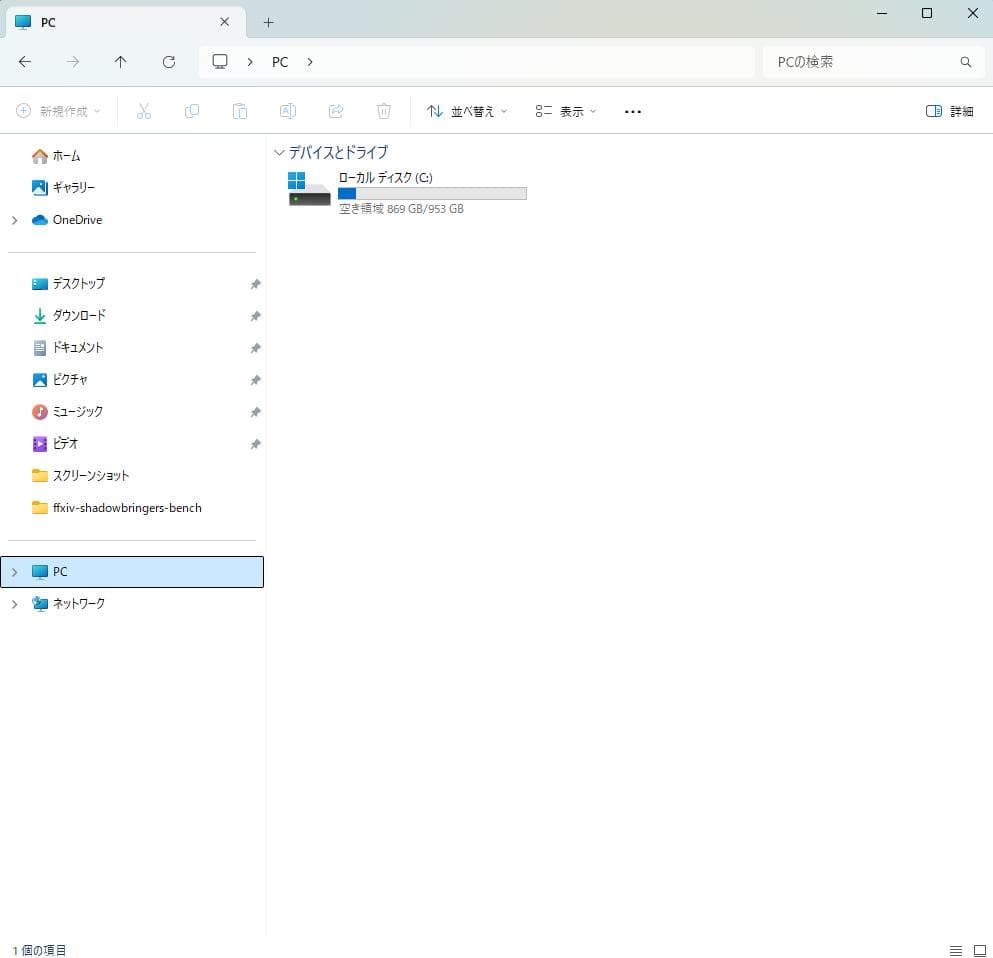Viewport: 993px width, 958px height.
Task: Click the search magnifier icon
Action: pyautogui.click(x=965, y=62)
